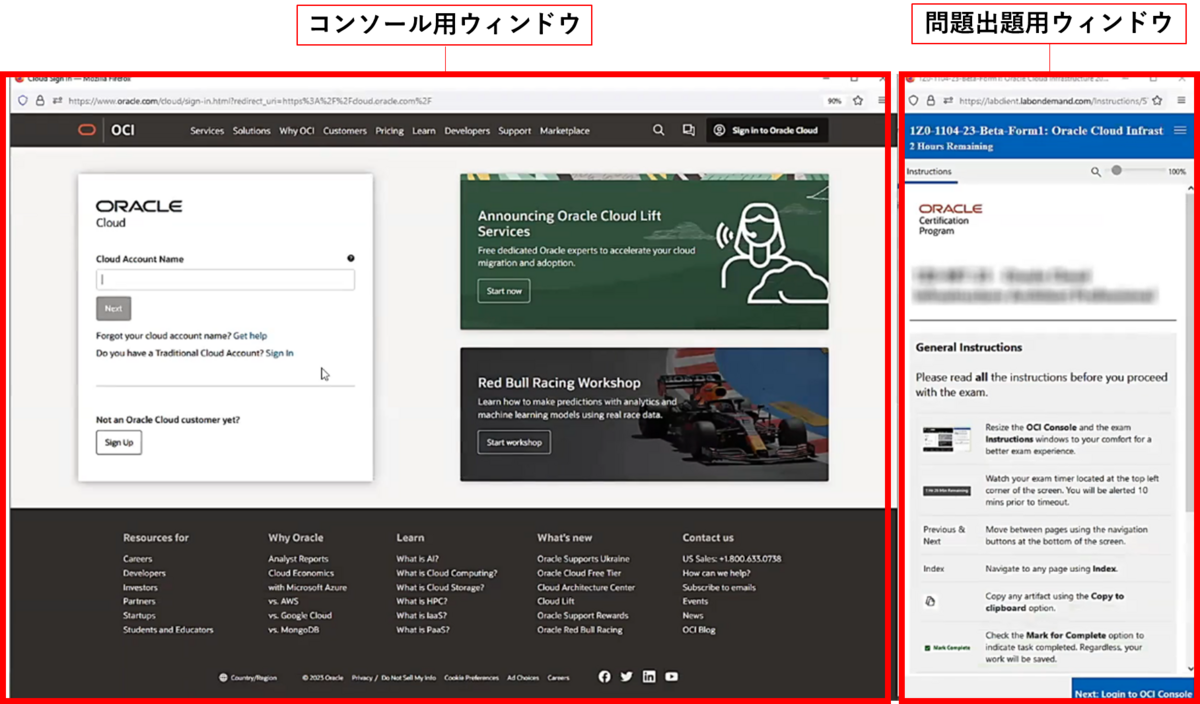
Task: Open the Get help link
Action: (x=250, y=336)
